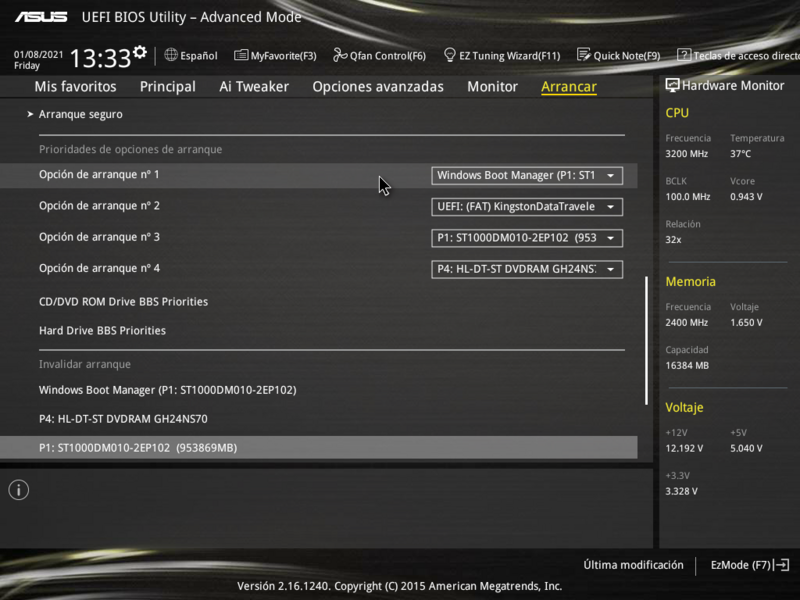Open boot option nº 3 dropdown
Image resolution: width=800 pixels, height=600 pixels.
(x=527, y=238)
